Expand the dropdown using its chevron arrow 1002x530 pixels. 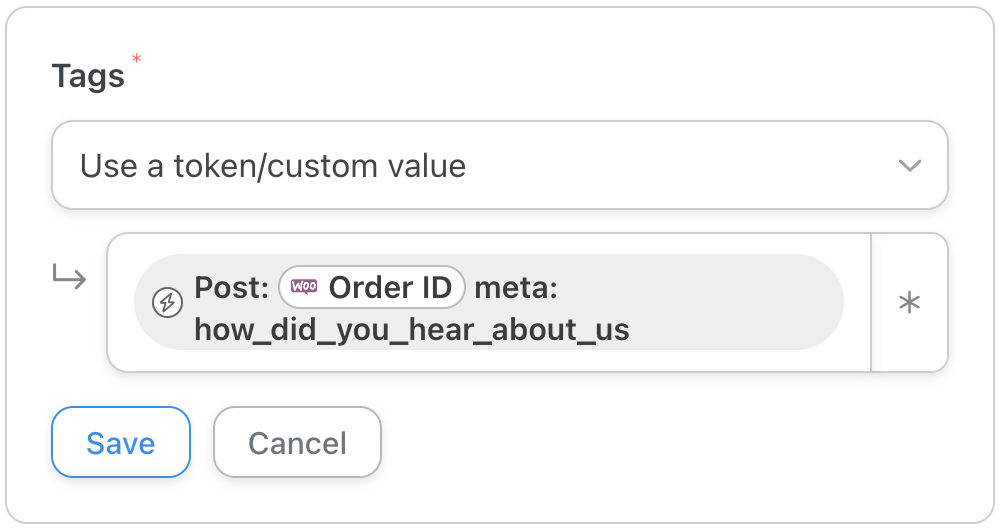[909, 166]
